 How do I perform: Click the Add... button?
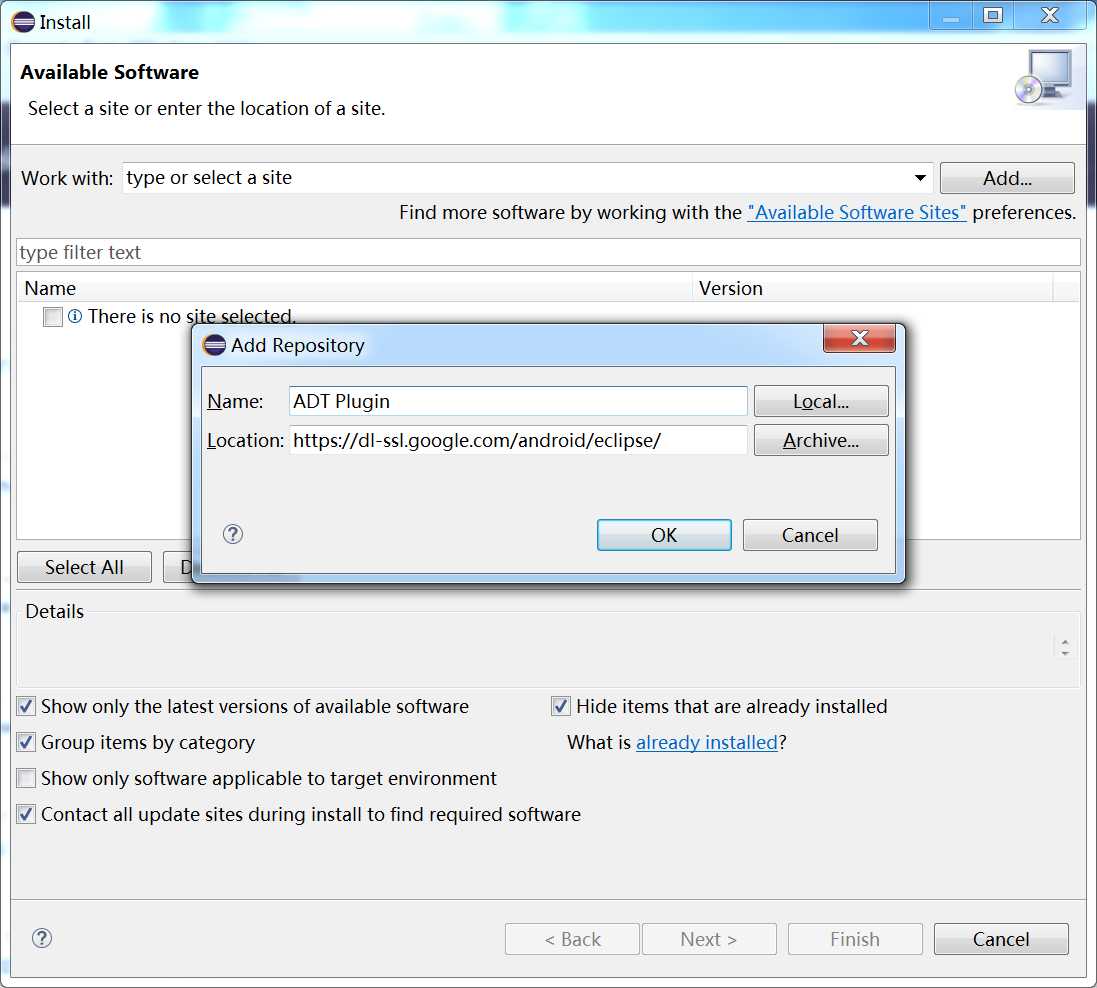1007,178
